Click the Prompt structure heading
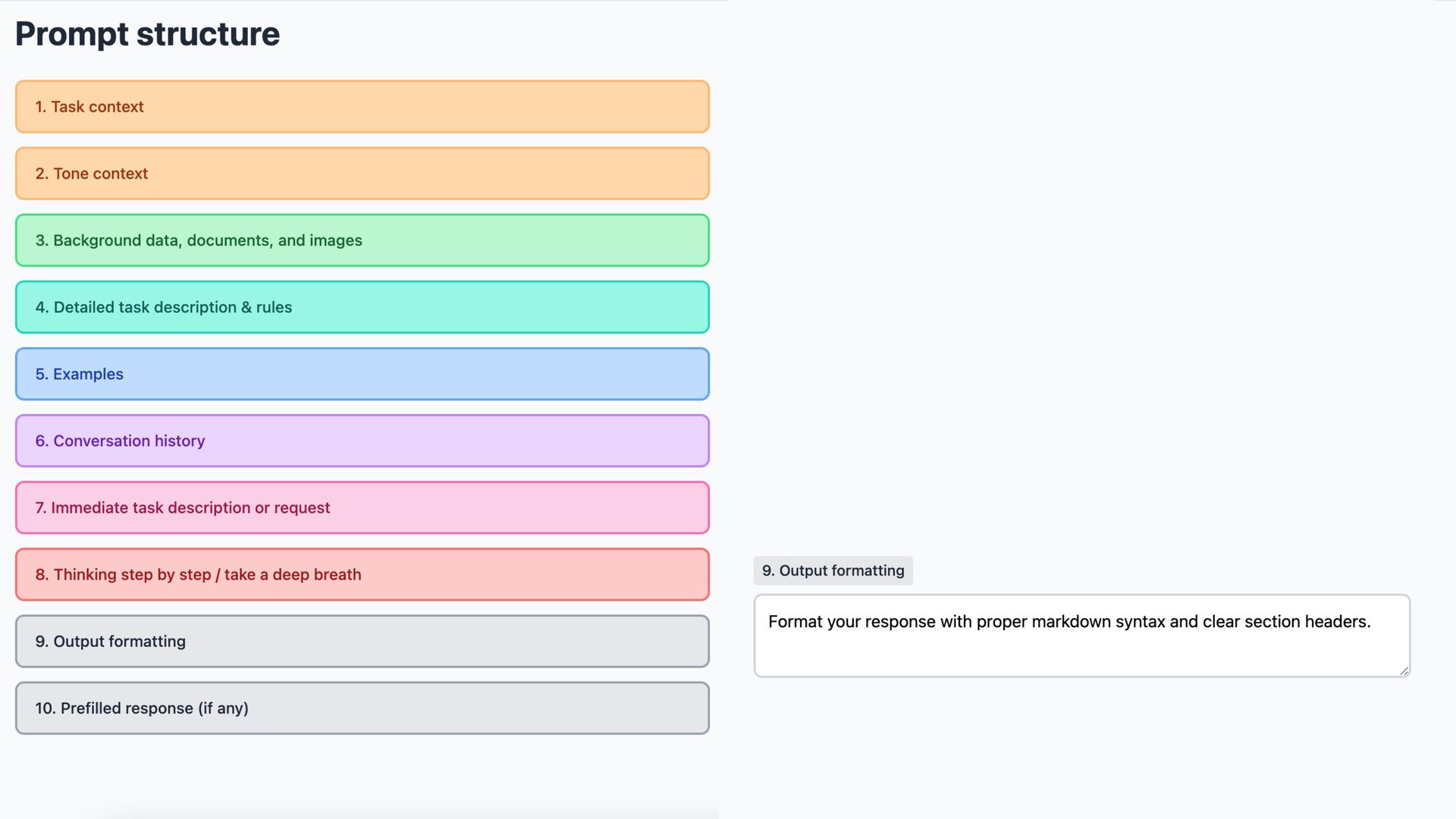The width and height of the screenshot is (1456, 819). 148,34
